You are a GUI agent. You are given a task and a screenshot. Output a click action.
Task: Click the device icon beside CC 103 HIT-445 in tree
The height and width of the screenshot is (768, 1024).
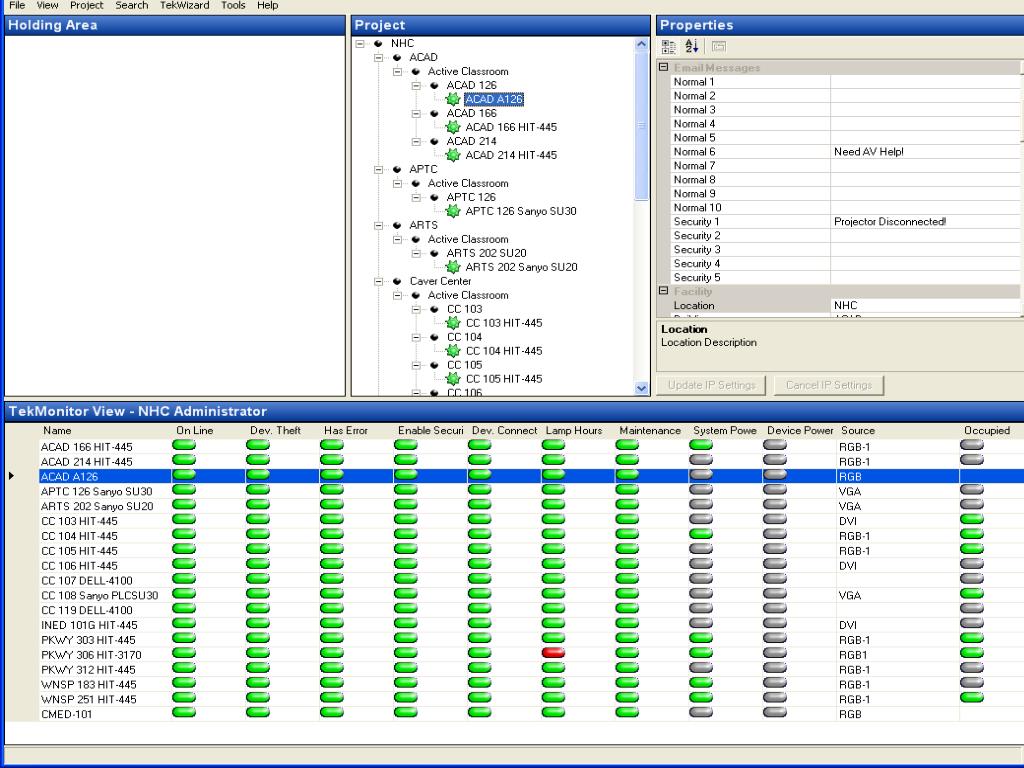pyautogui.click(x=453, y=323)
